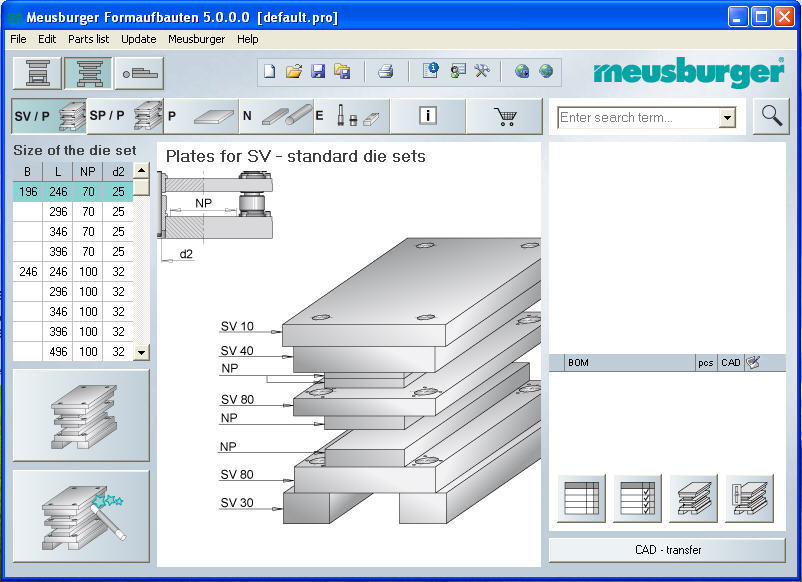This screenshot has height=582, width=802.
Task: Open the Meusburger menu
Action: (x=196, y=39)
